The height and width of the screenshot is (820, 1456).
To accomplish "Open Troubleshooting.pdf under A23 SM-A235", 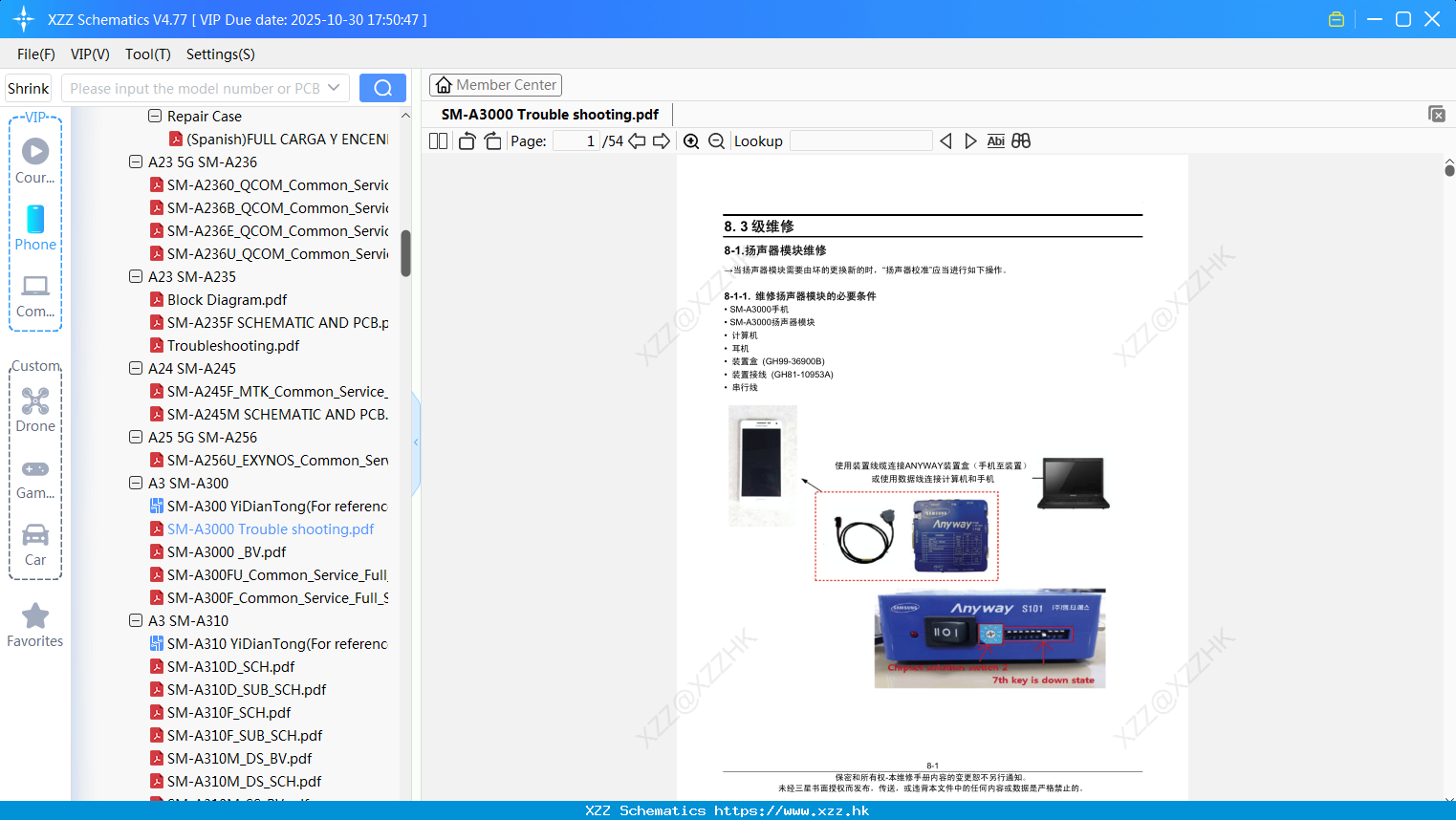I will pos(233,345).
